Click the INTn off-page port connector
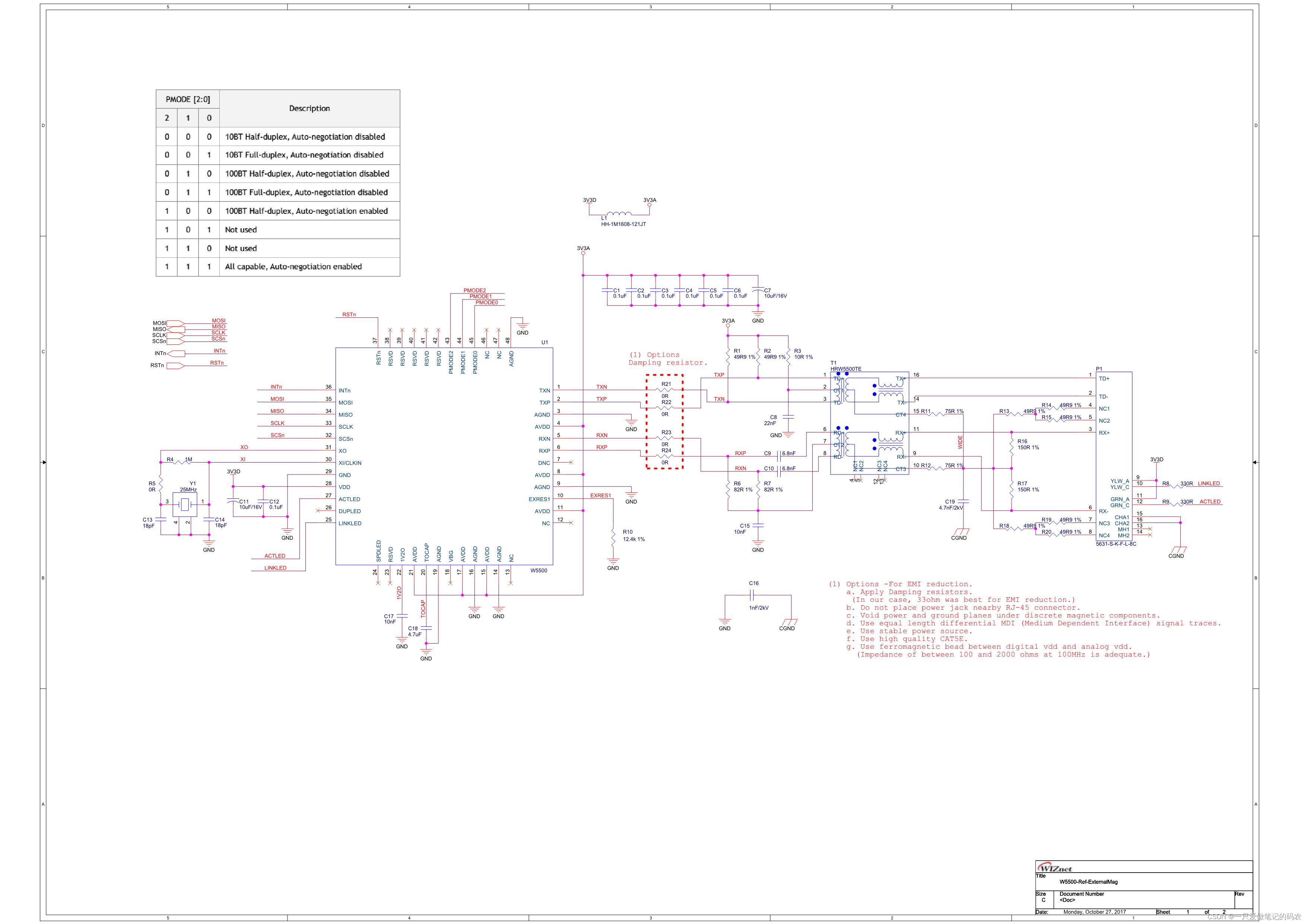 [175, 353]
